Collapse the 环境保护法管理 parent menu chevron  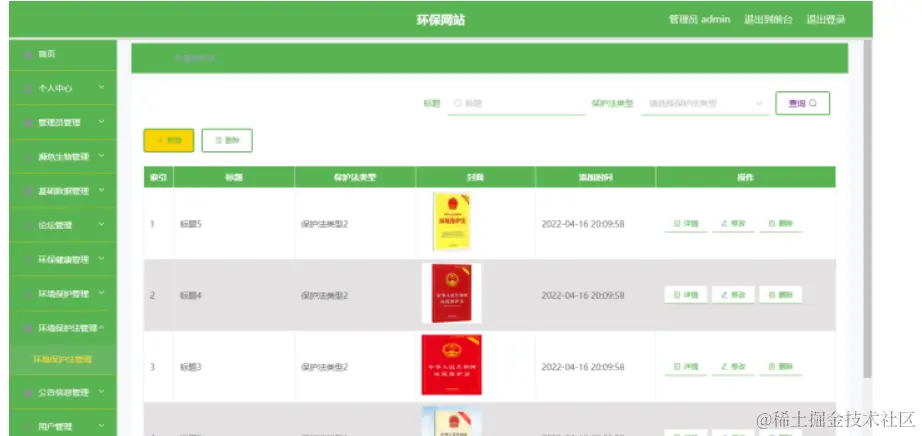[101, 327]
